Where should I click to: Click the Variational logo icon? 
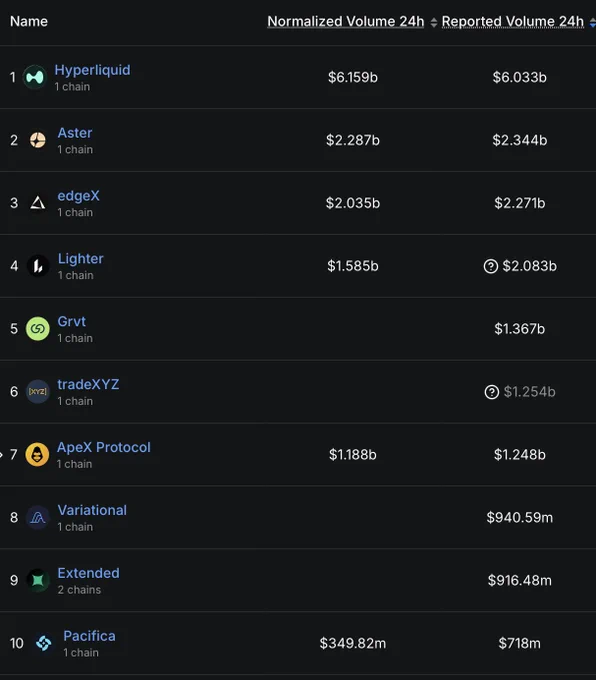[x=38, y=517]
